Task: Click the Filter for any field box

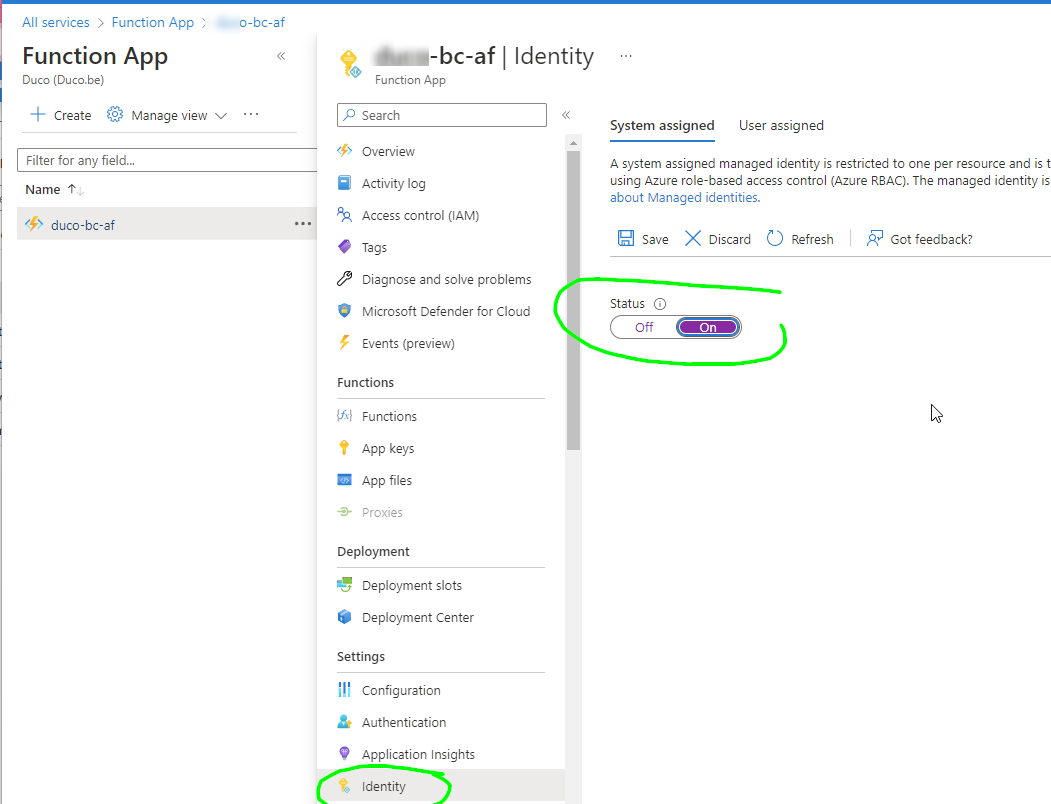Action: coord(167,160)
